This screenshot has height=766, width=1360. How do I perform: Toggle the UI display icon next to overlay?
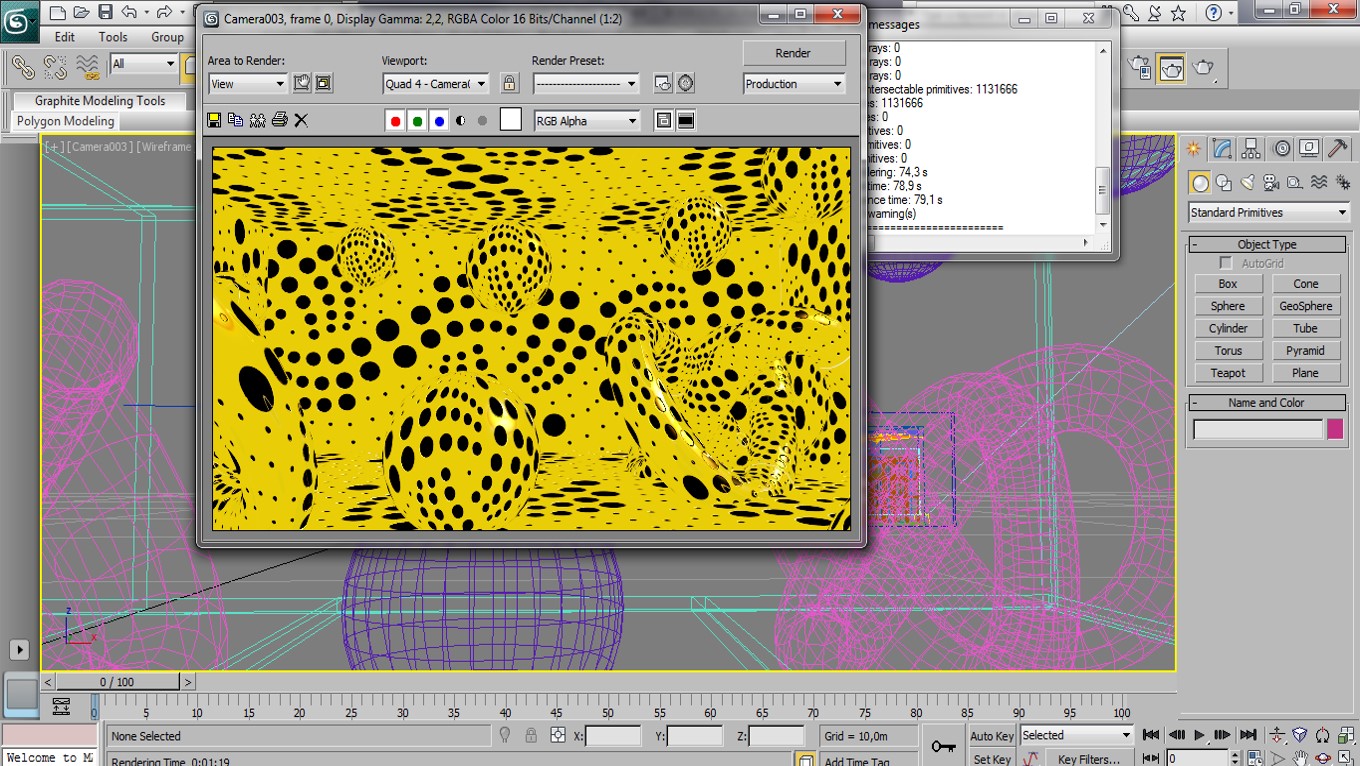pos(686,121)
